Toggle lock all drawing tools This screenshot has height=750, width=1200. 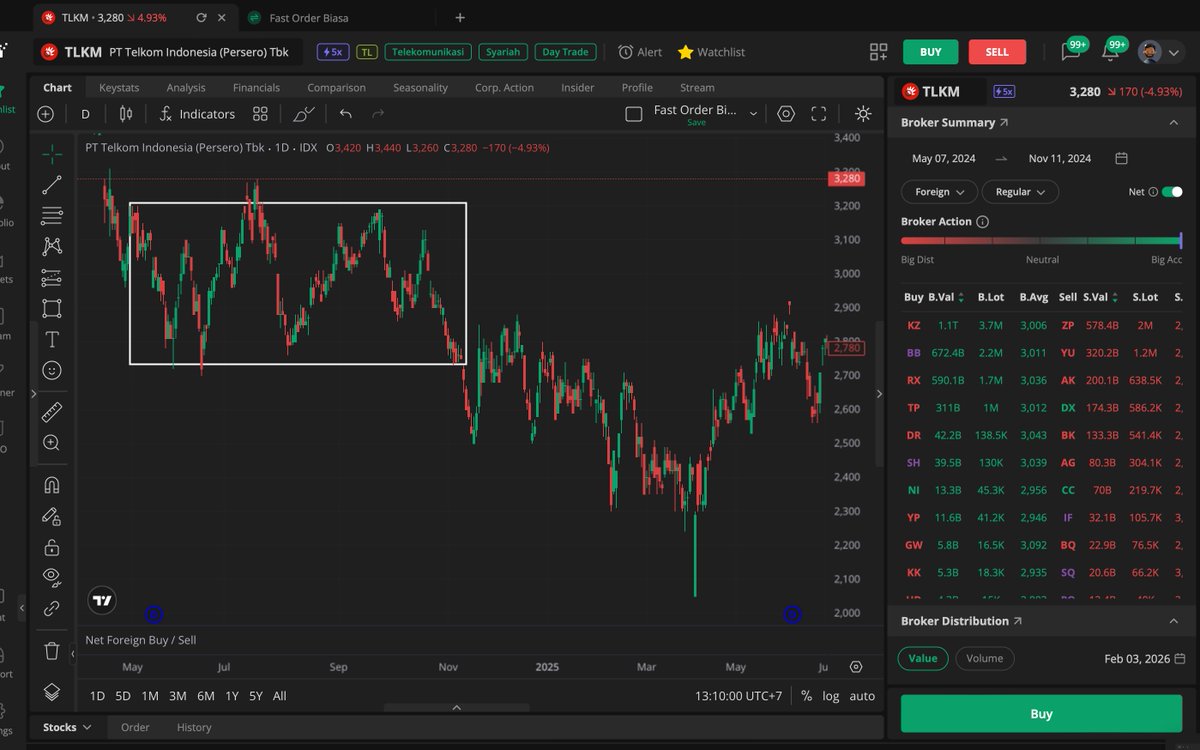point(52,547)
